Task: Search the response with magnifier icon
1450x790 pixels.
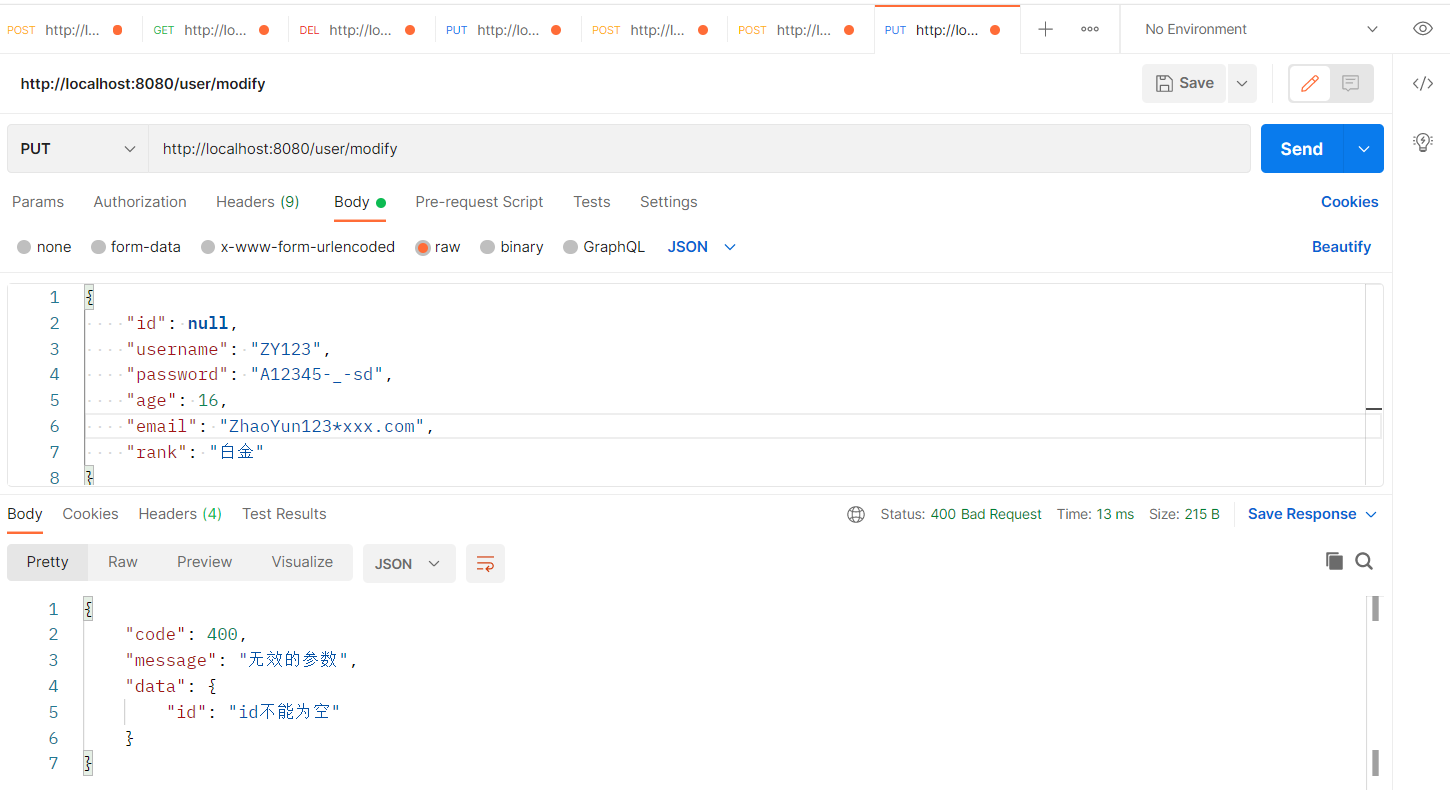Action: pyautogui.click(x=1364, y=561)
